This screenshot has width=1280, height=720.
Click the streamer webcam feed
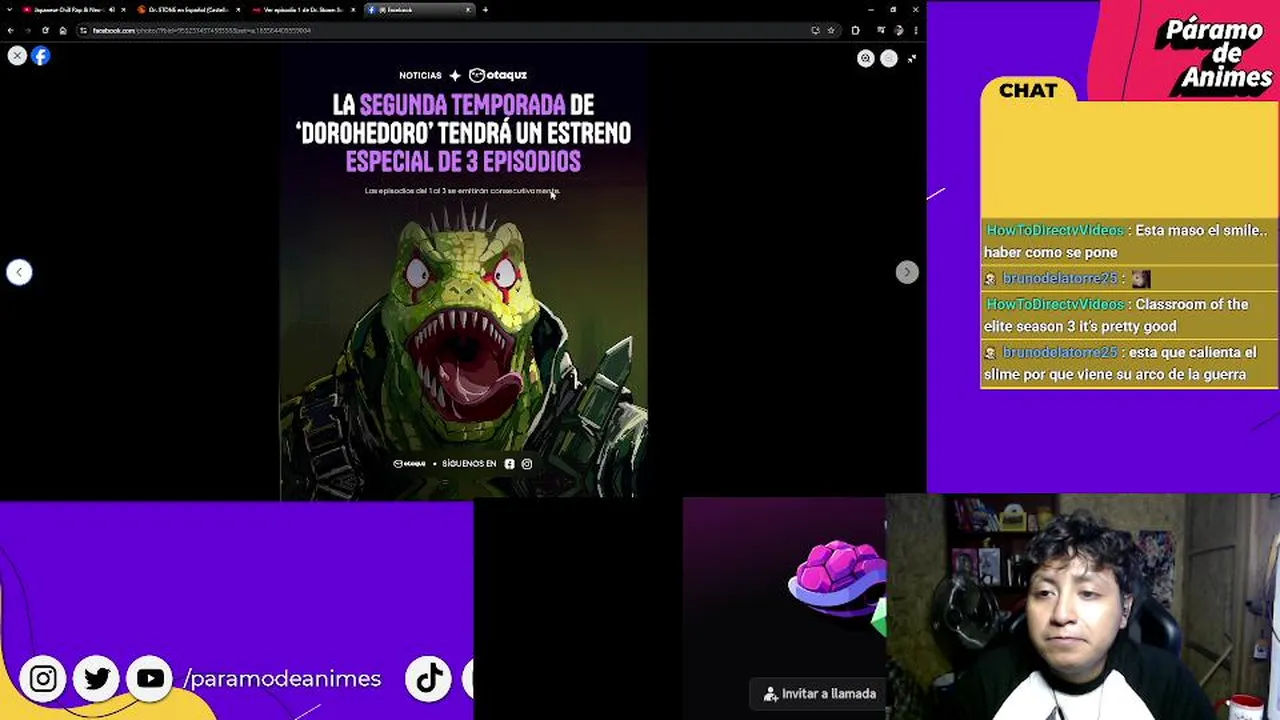tap(1082, 606)
